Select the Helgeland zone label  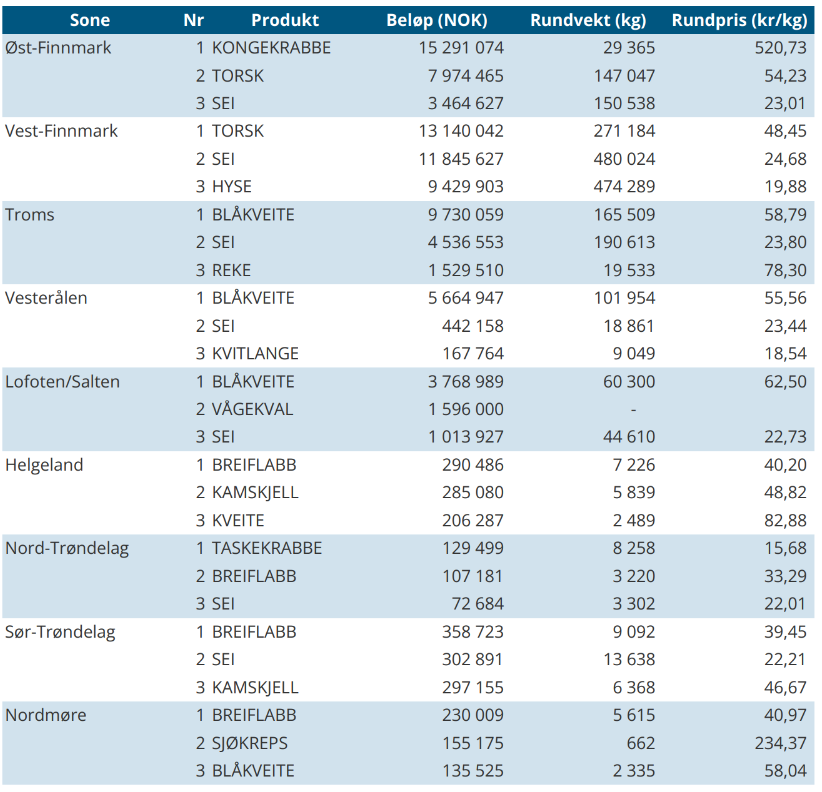44,465
